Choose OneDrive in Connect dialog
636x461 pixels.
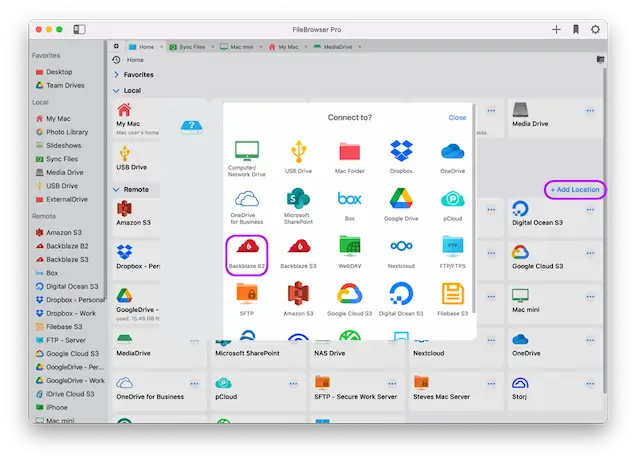[453, 158]
